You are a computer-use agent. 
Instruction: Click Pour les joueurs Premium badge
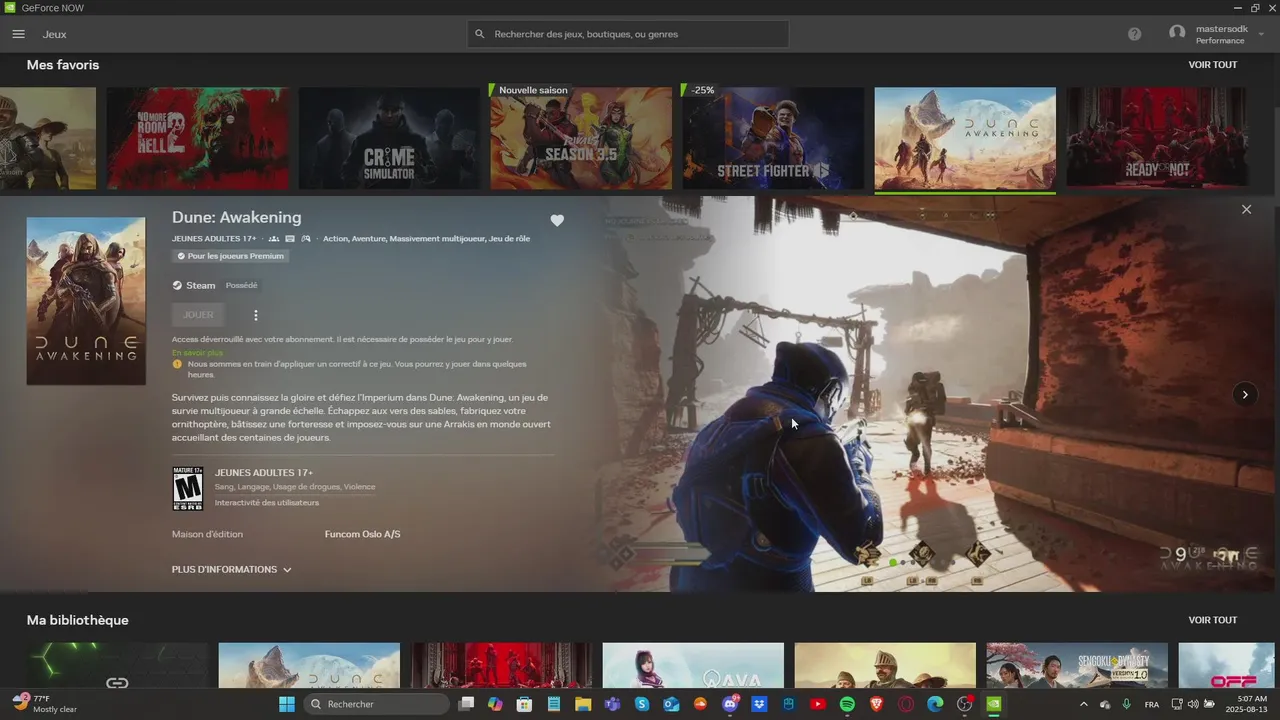click(231, 256)
